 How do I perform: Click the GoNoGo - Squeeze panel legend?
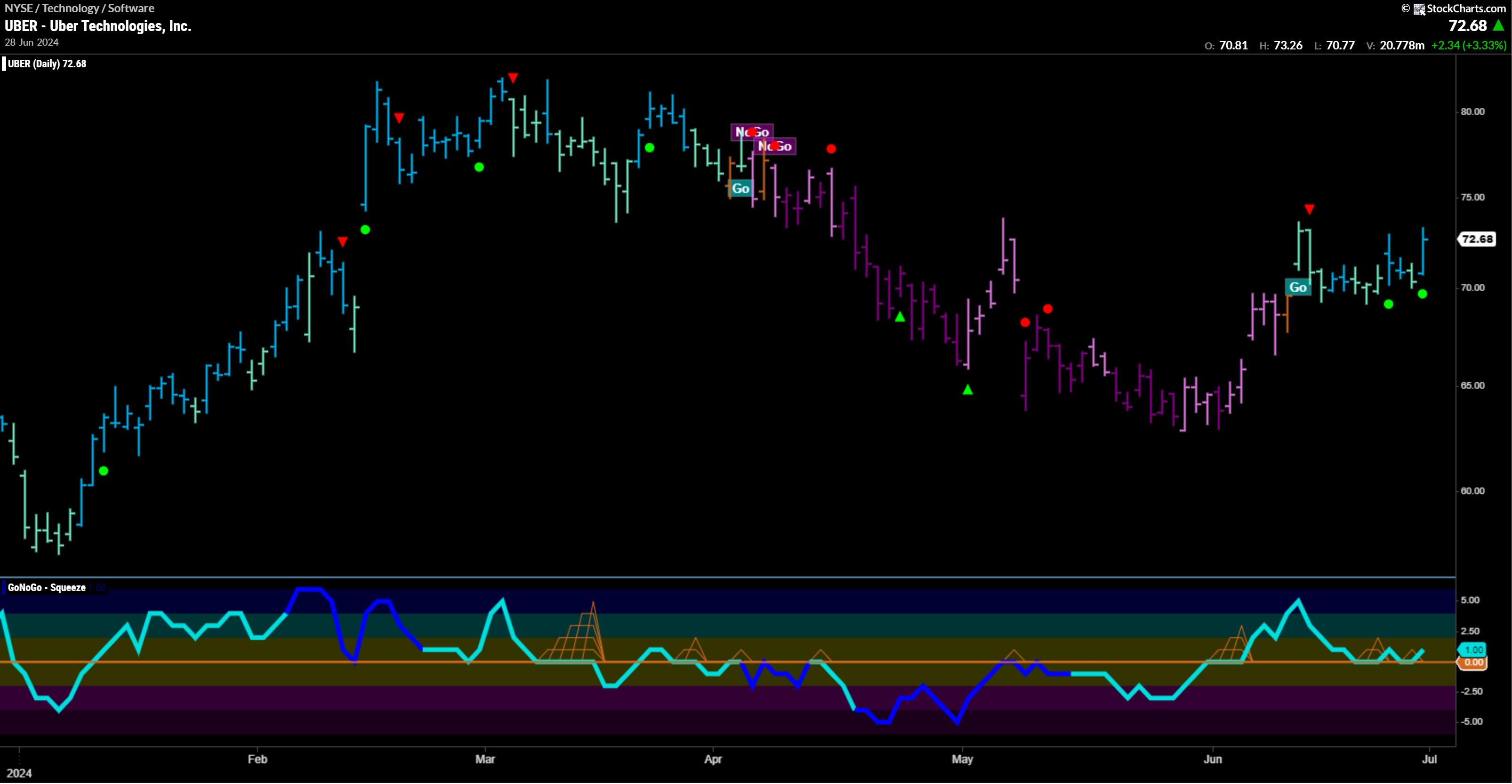click(x=47, y=587)
